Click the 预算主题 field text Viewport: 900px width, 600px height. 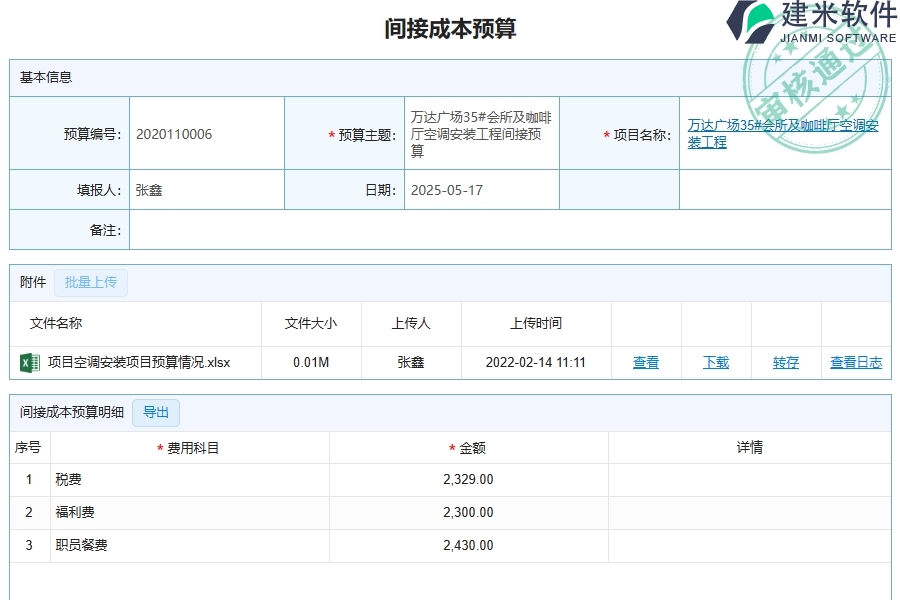pos(481,134)
